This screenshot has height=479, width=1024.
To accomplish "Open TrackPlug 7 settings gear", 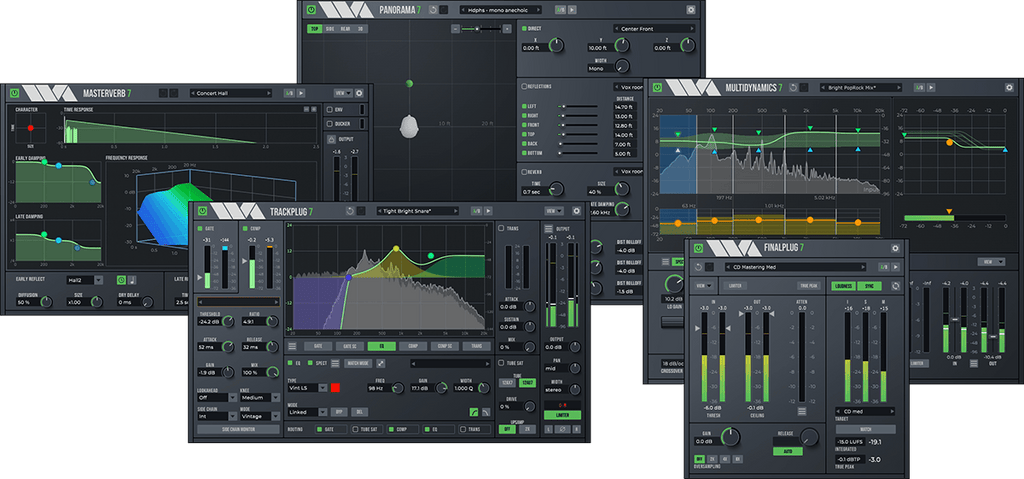I will click(577, 211).
